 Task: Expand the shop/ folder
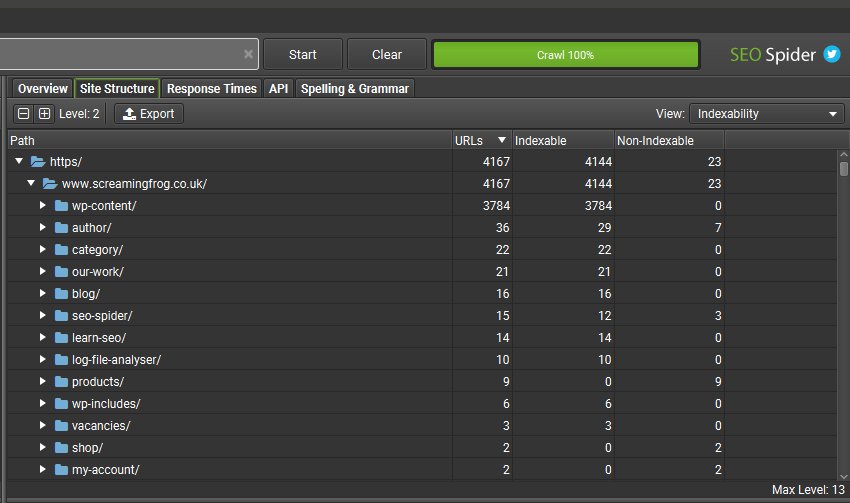click(42, 447)
